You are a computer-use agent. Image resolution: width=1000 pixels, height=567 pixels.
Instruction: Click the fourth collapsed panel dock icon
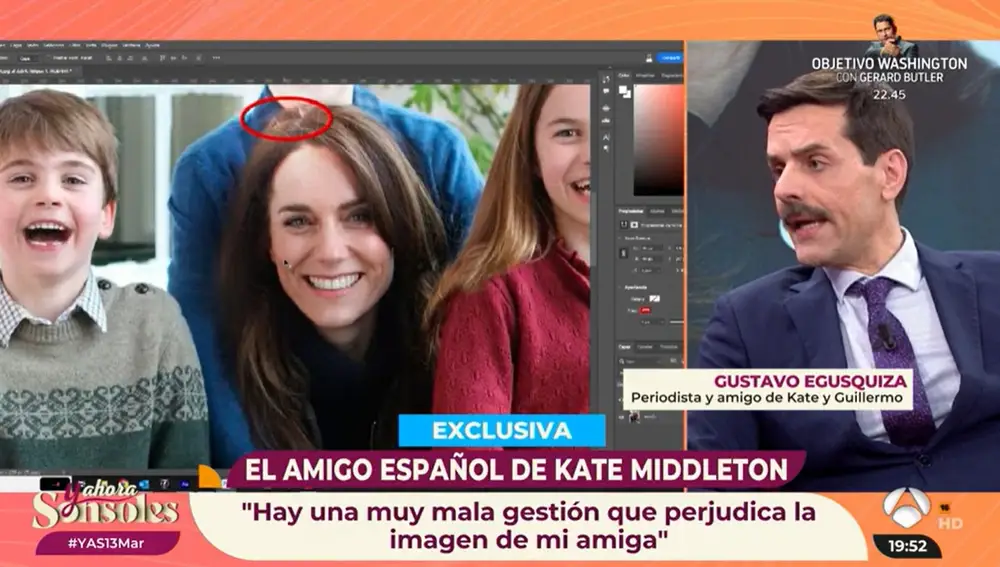pyautogui.click(x=606, y=121)
